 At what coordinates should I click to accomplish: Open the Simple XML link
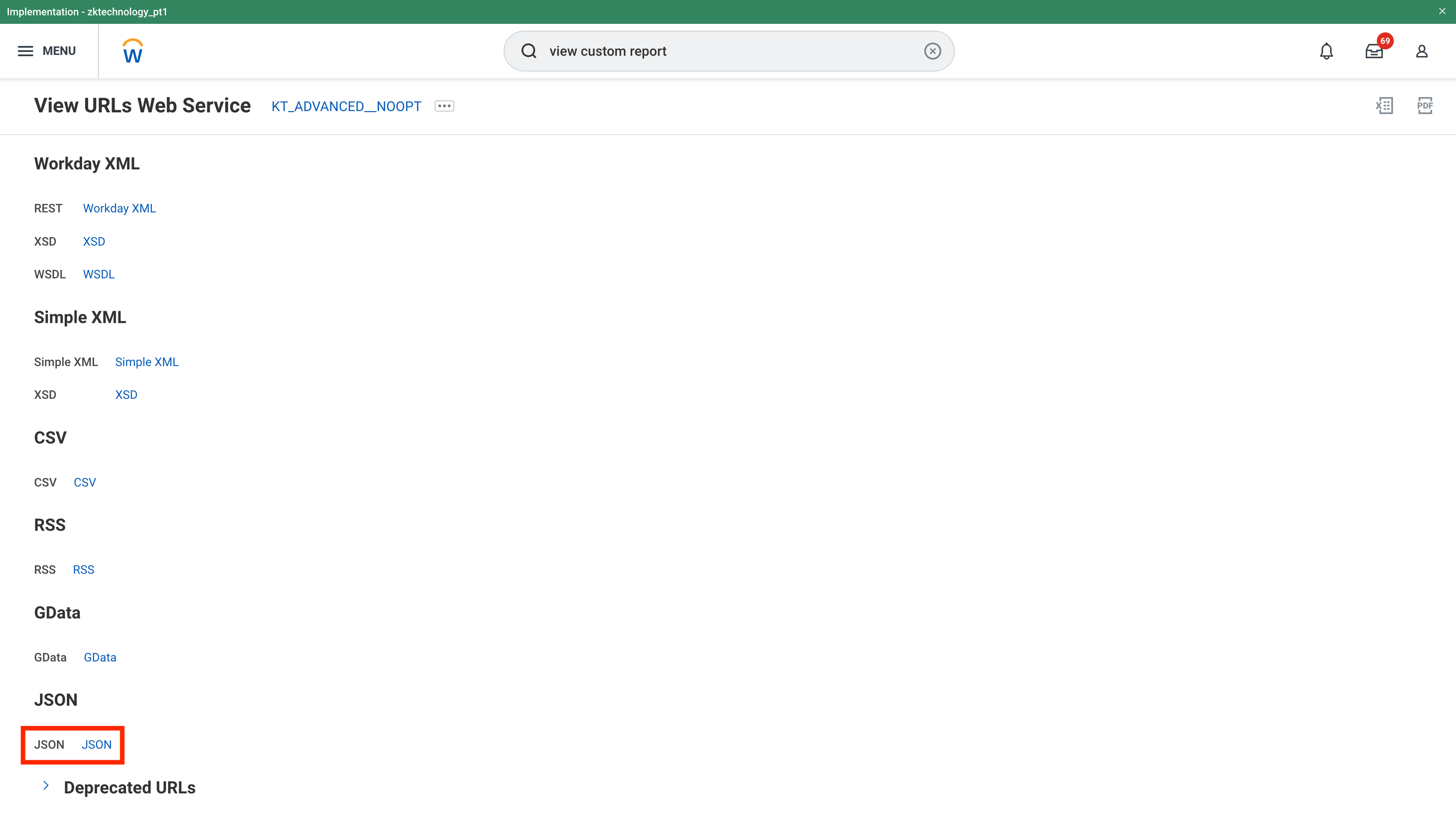tap(146, 362)
